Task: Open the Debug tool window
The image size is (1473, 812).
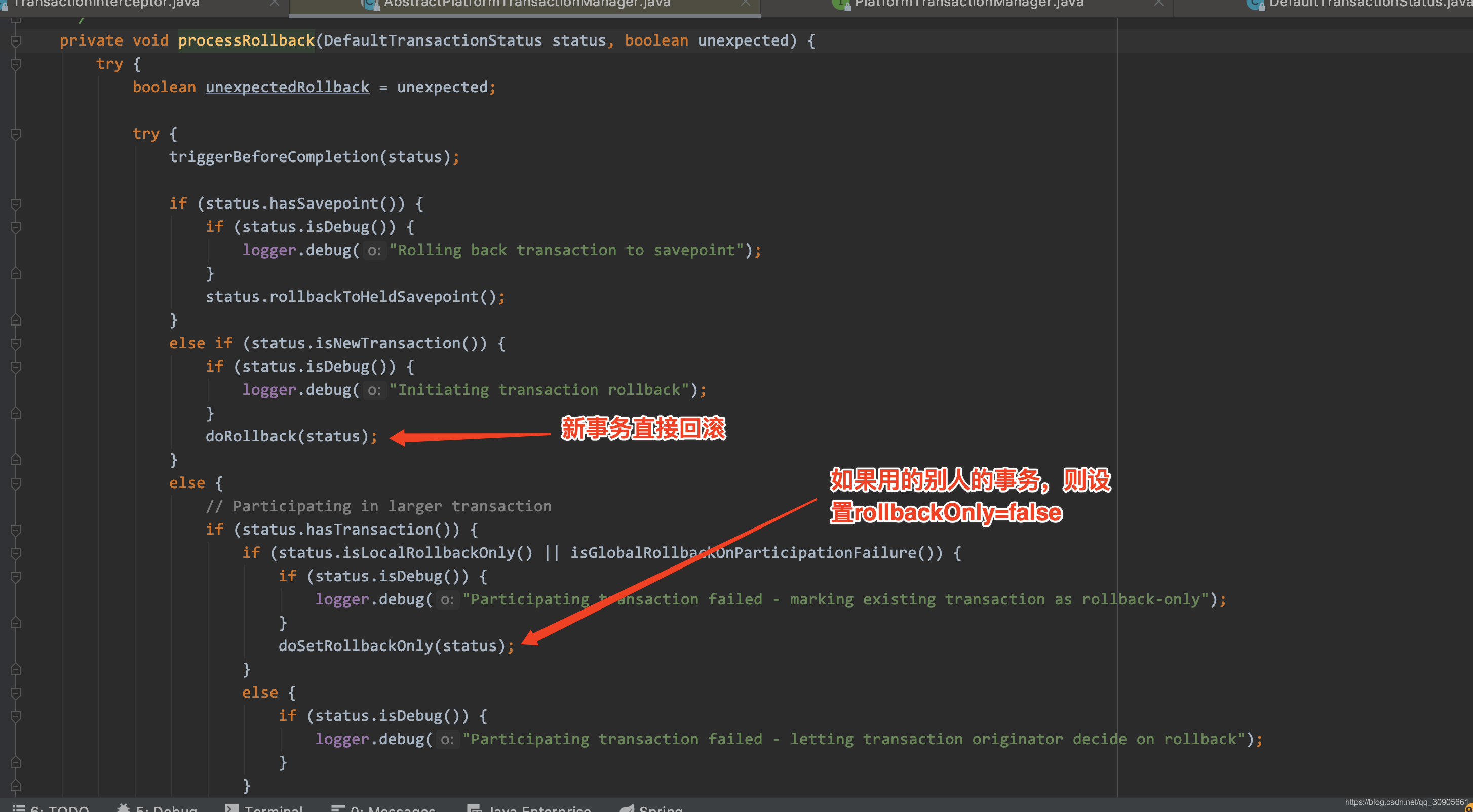Action: coord(166,808)
